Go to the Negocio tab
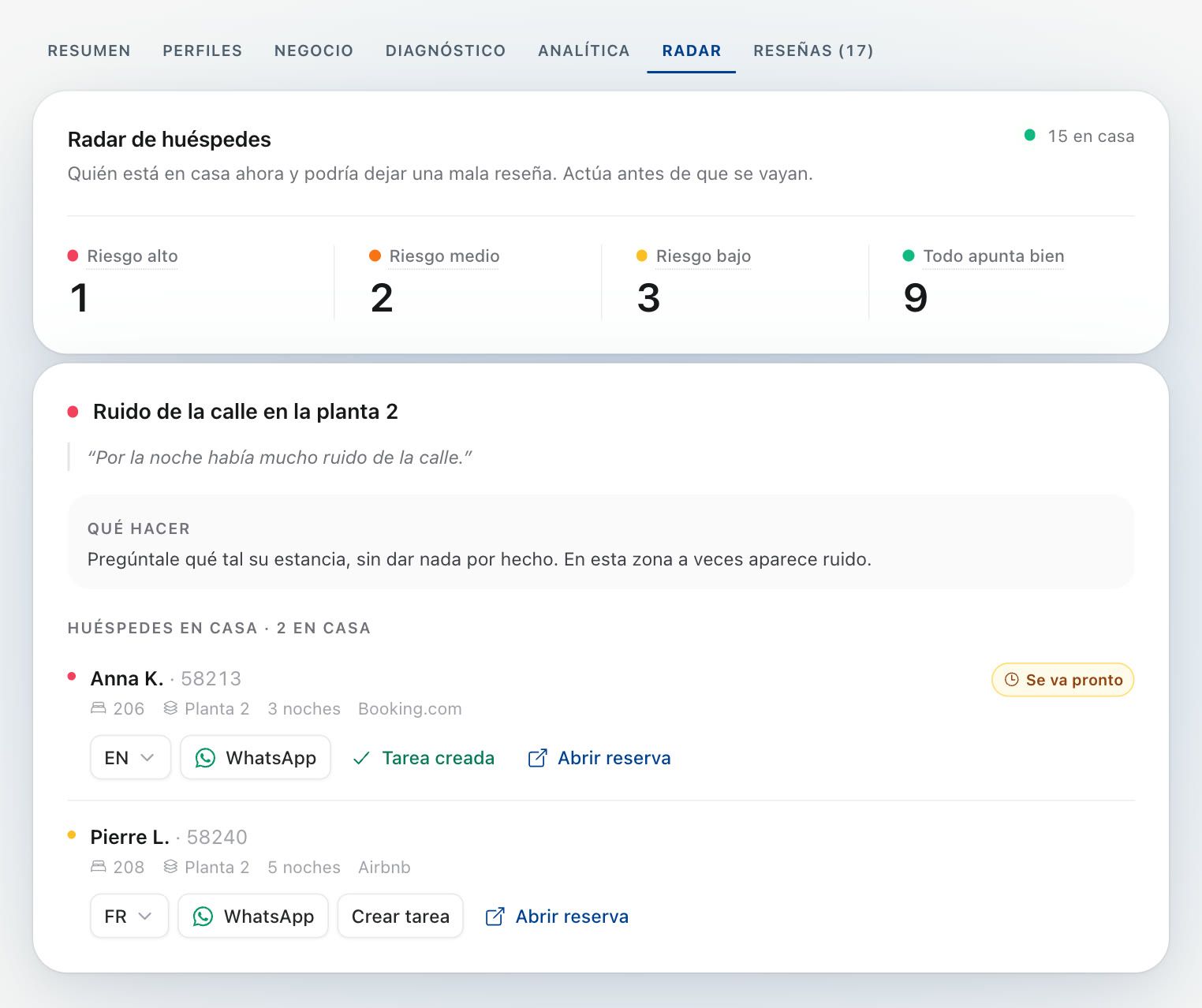The height and width of the screenshot is (1008, 1202). (x=314, y=50)
